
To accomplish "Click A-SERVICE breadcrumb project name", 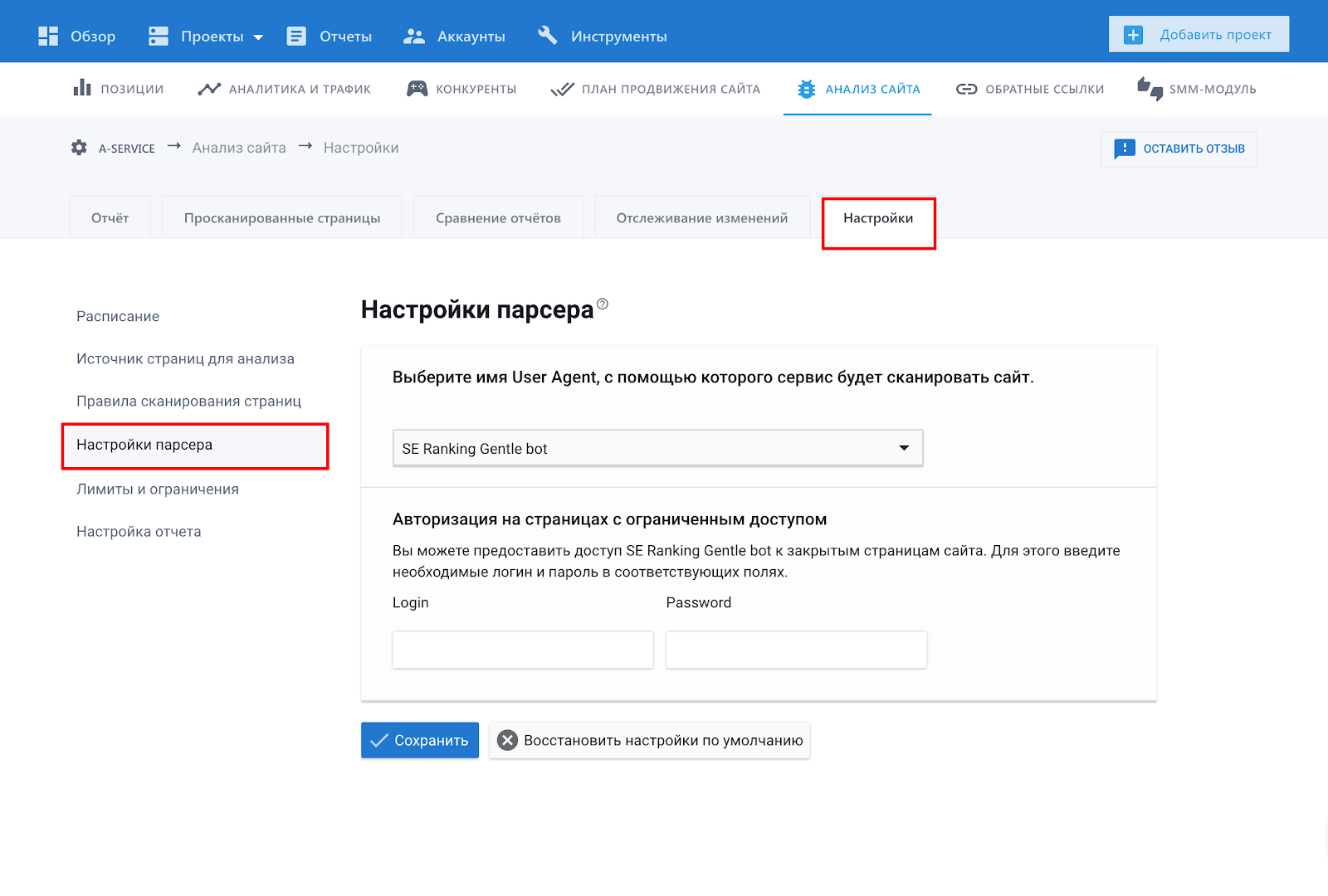I will [x=127, y=149].
